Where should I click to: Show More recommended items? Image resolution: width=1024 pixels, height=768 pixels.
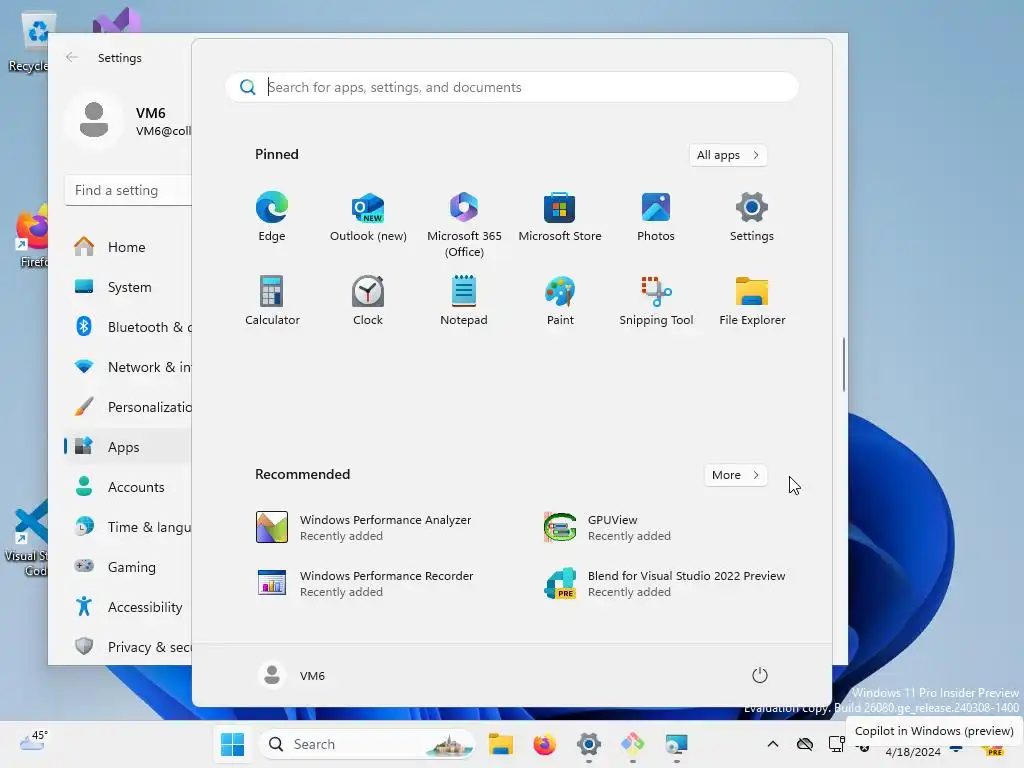[735, 475]
